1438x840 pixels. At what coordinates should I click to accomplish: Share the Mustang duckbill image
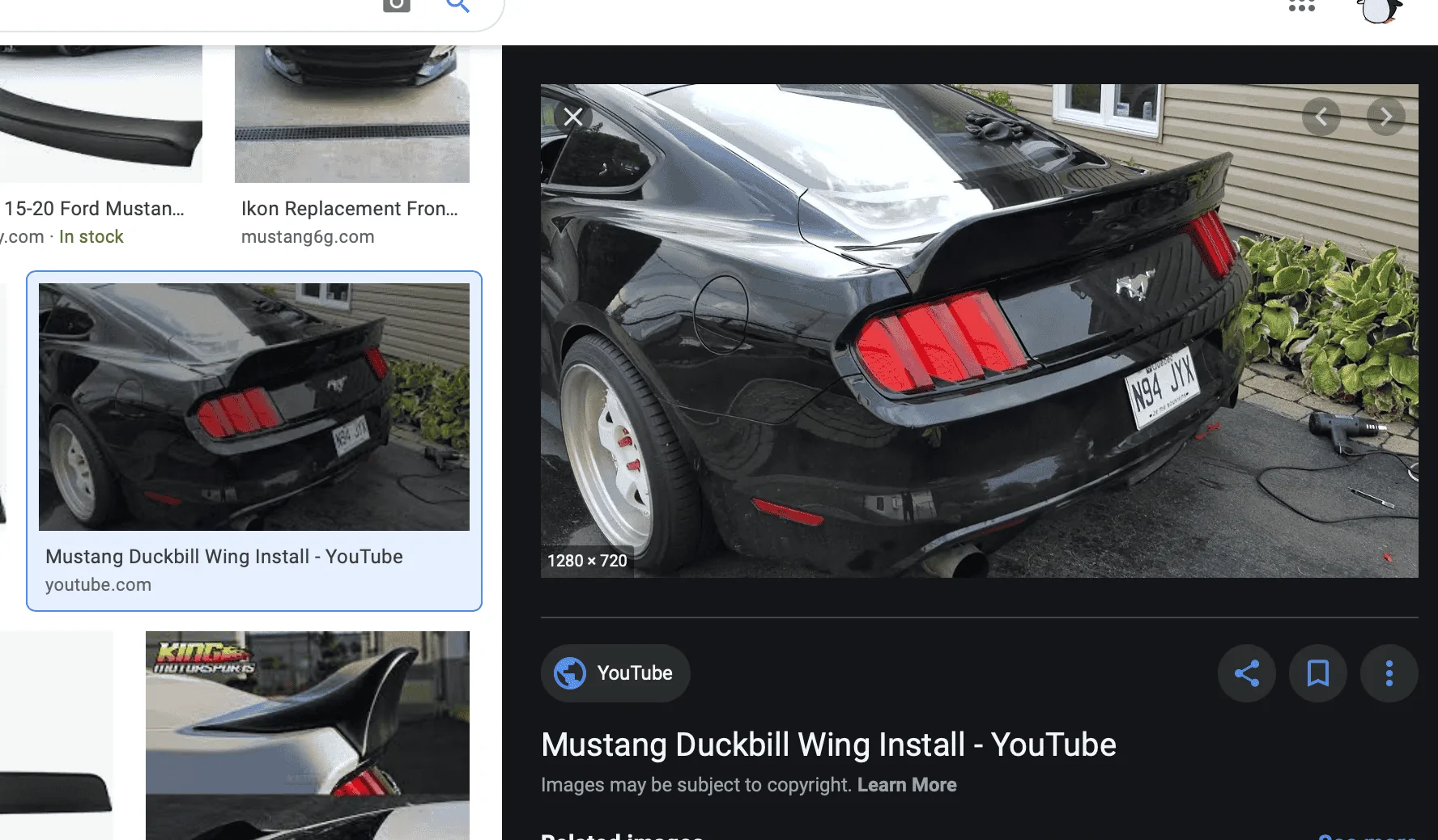point(1247,673)
